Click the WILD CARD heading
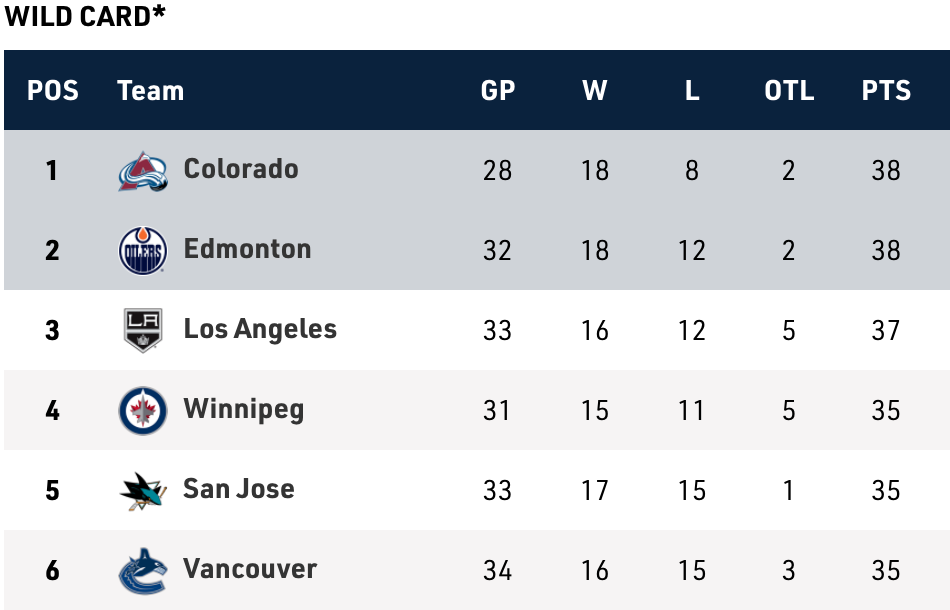950x610 pixels. 85,17
